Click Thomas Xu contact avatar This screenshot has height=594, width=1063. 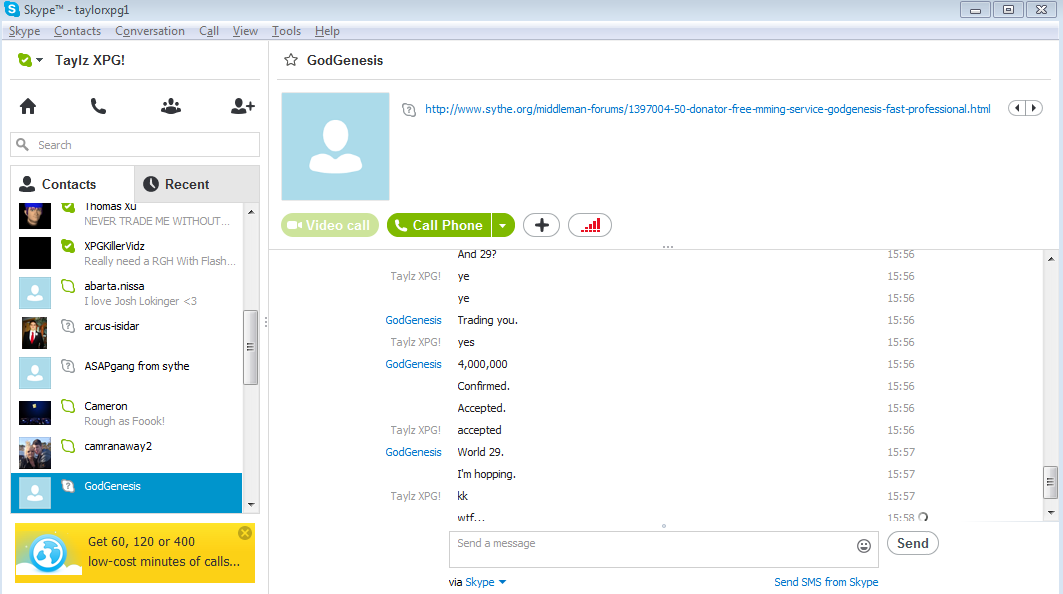35,216
